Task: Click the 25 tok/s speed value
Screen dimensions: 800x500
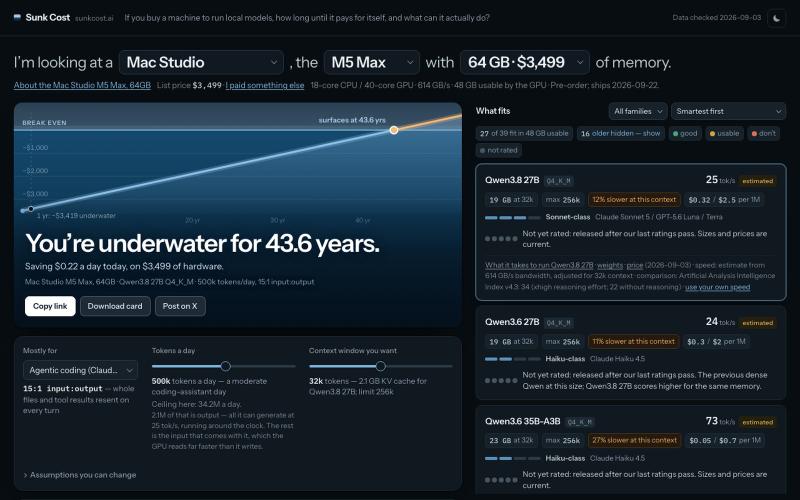Action: pyautogui.click(x=720, y=180)
